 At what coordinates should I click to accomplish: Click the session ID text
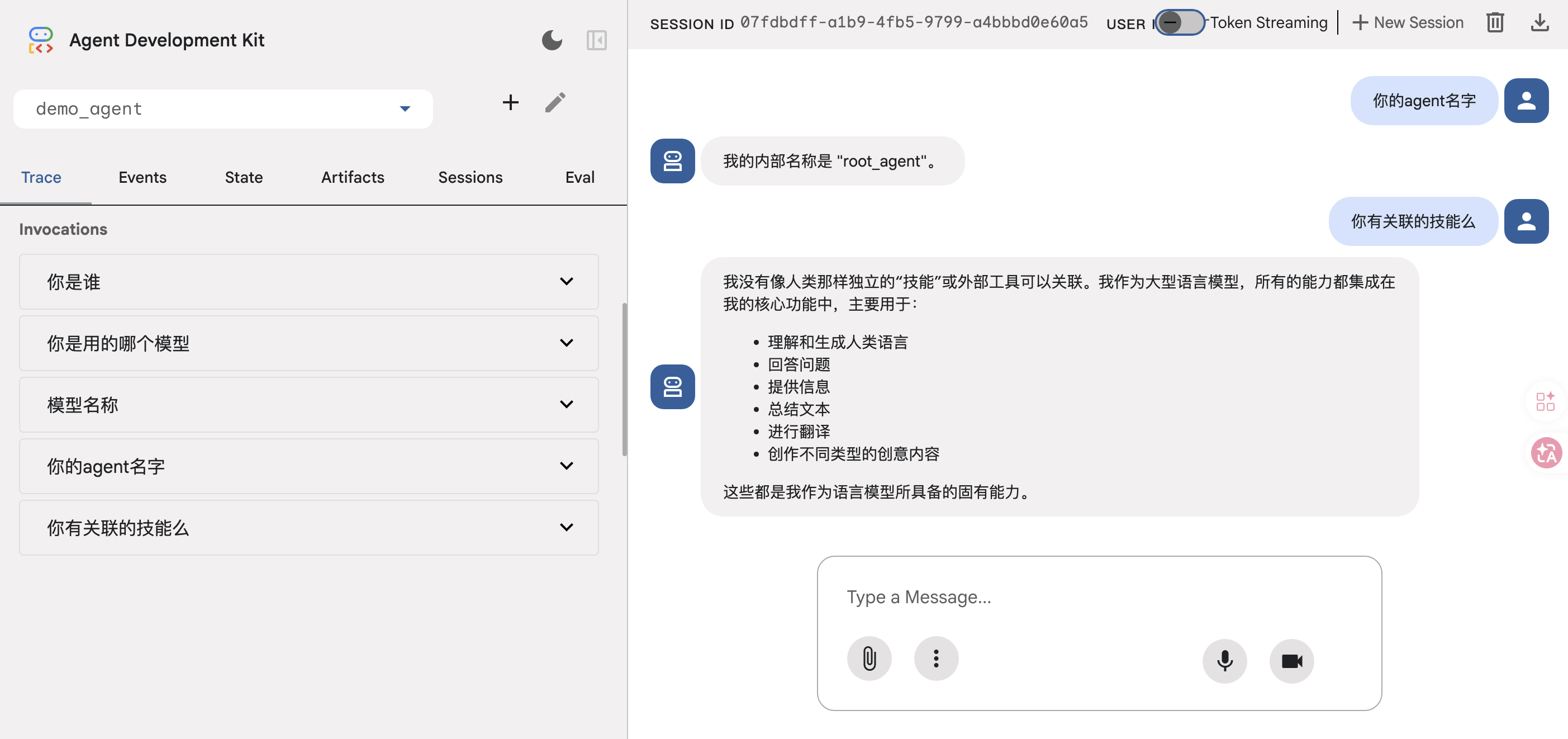pyautogui.click(x=914, y=22)
